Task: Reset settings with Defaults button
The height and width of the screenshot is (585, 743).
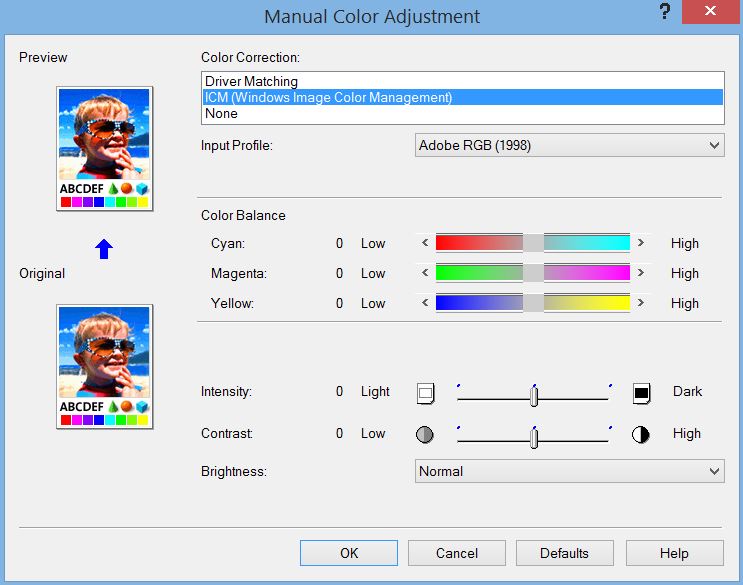Action: point(564,553)
